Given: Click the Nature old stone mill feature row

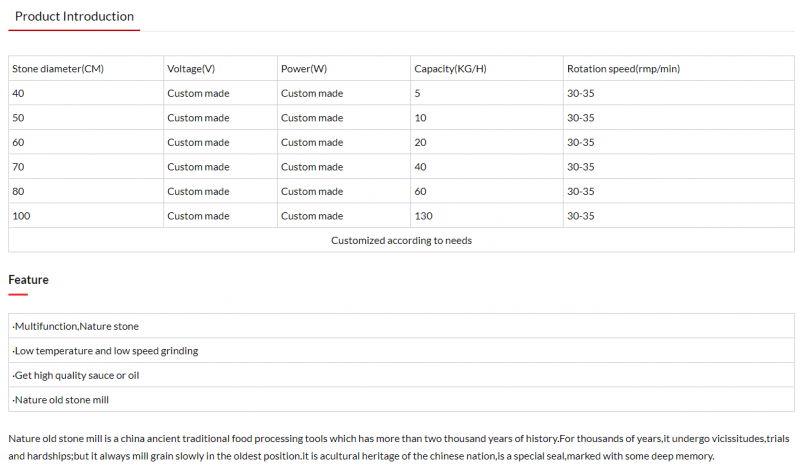Looking at the screenshot, I should (60, 400).
